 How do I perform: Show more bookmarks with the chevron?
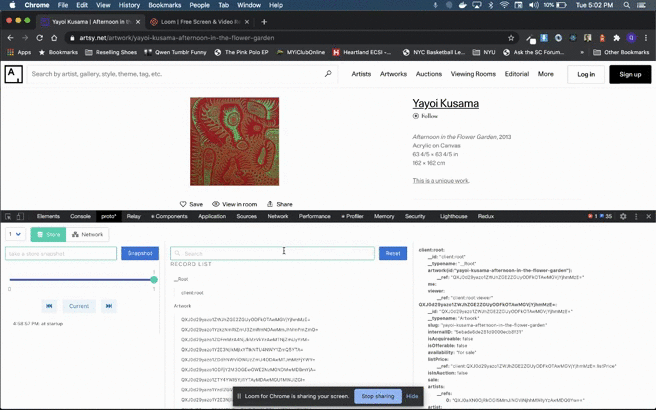tap(582, 52)
